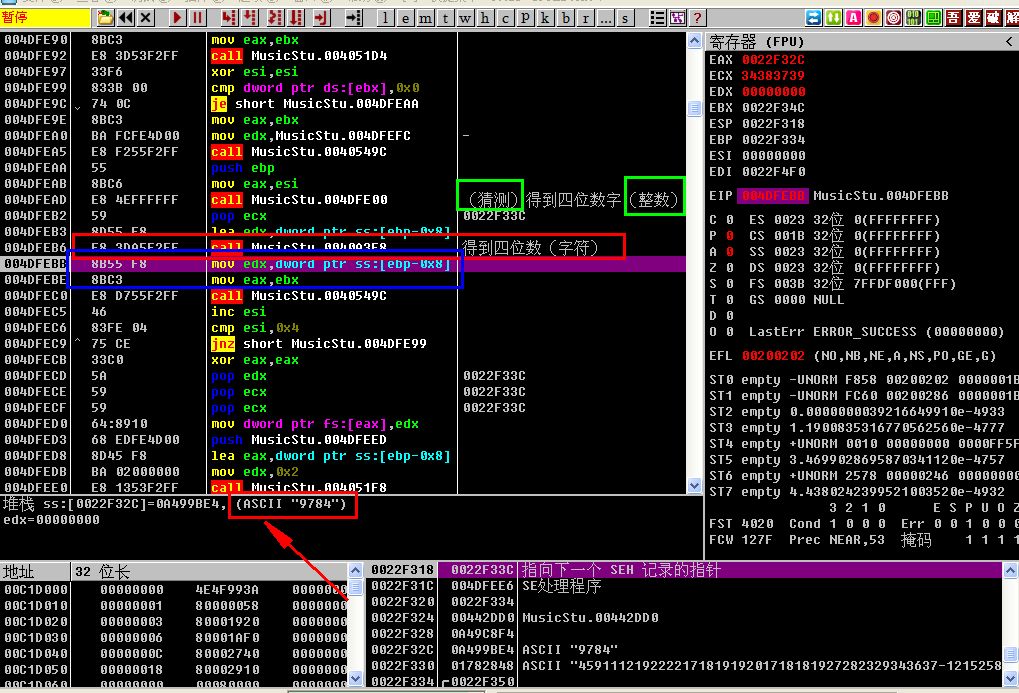Open Run trace with the ... button

(606, 18)
